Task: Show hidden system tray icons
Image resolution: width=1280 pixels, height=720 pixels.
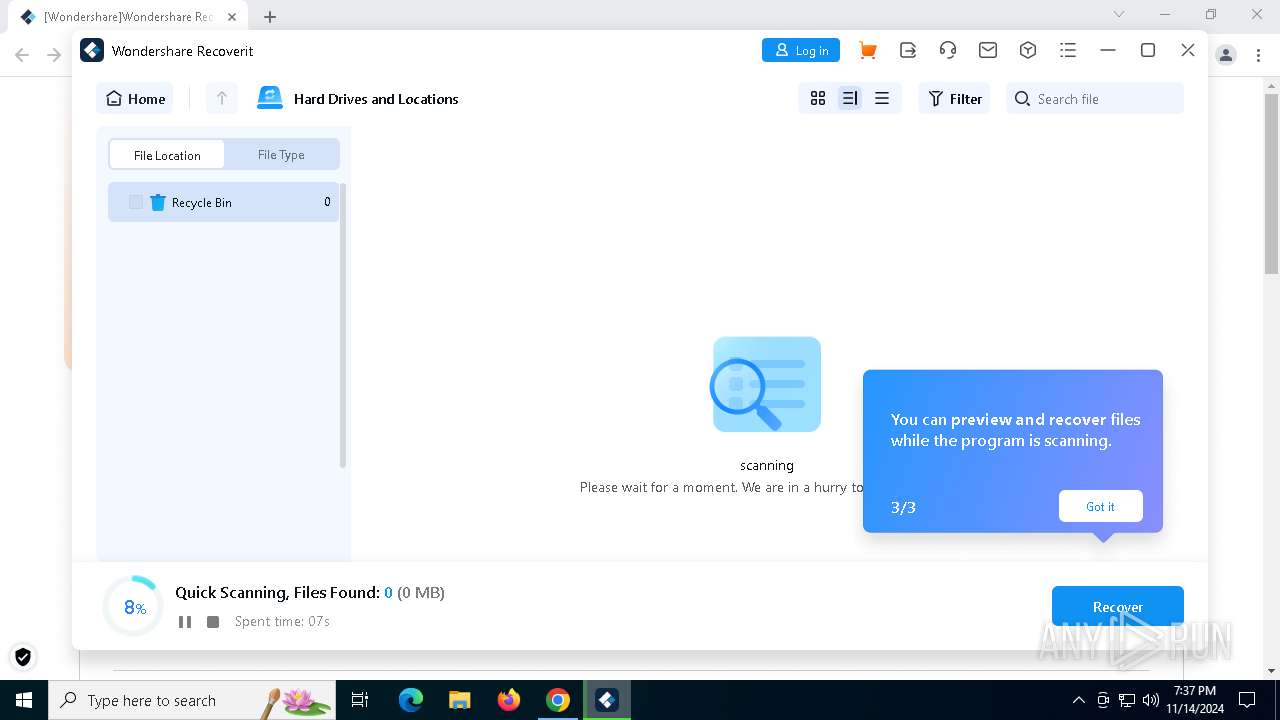Action: click(1078, 700)
